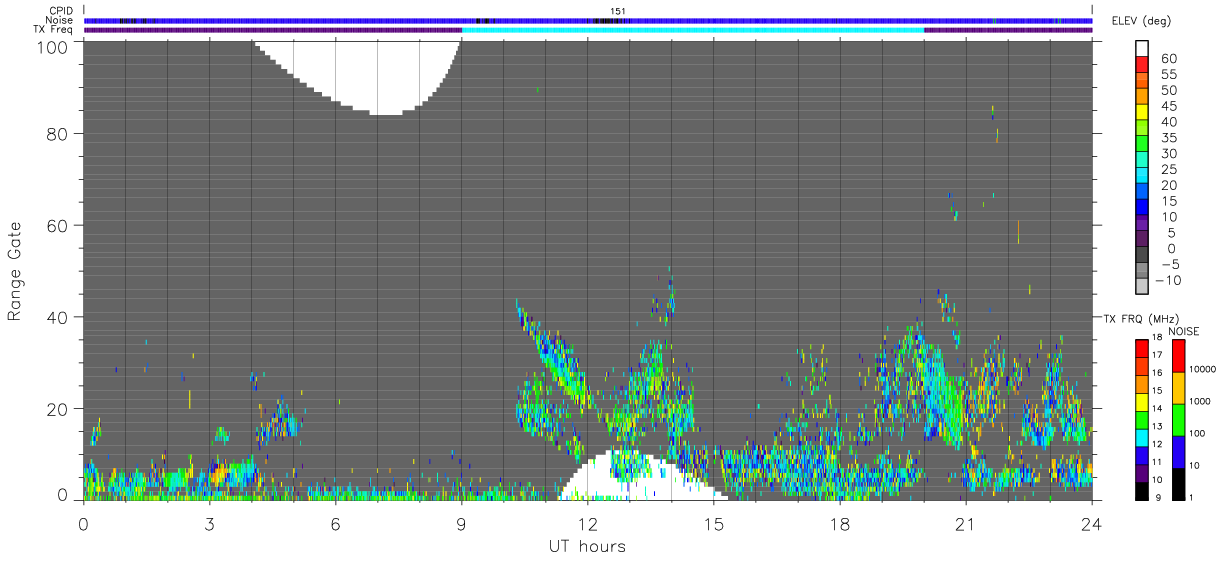Click the 'TX Freq' row label
Image resolution: width=1228 pixels, height=567 pixels.
point(53,29)
